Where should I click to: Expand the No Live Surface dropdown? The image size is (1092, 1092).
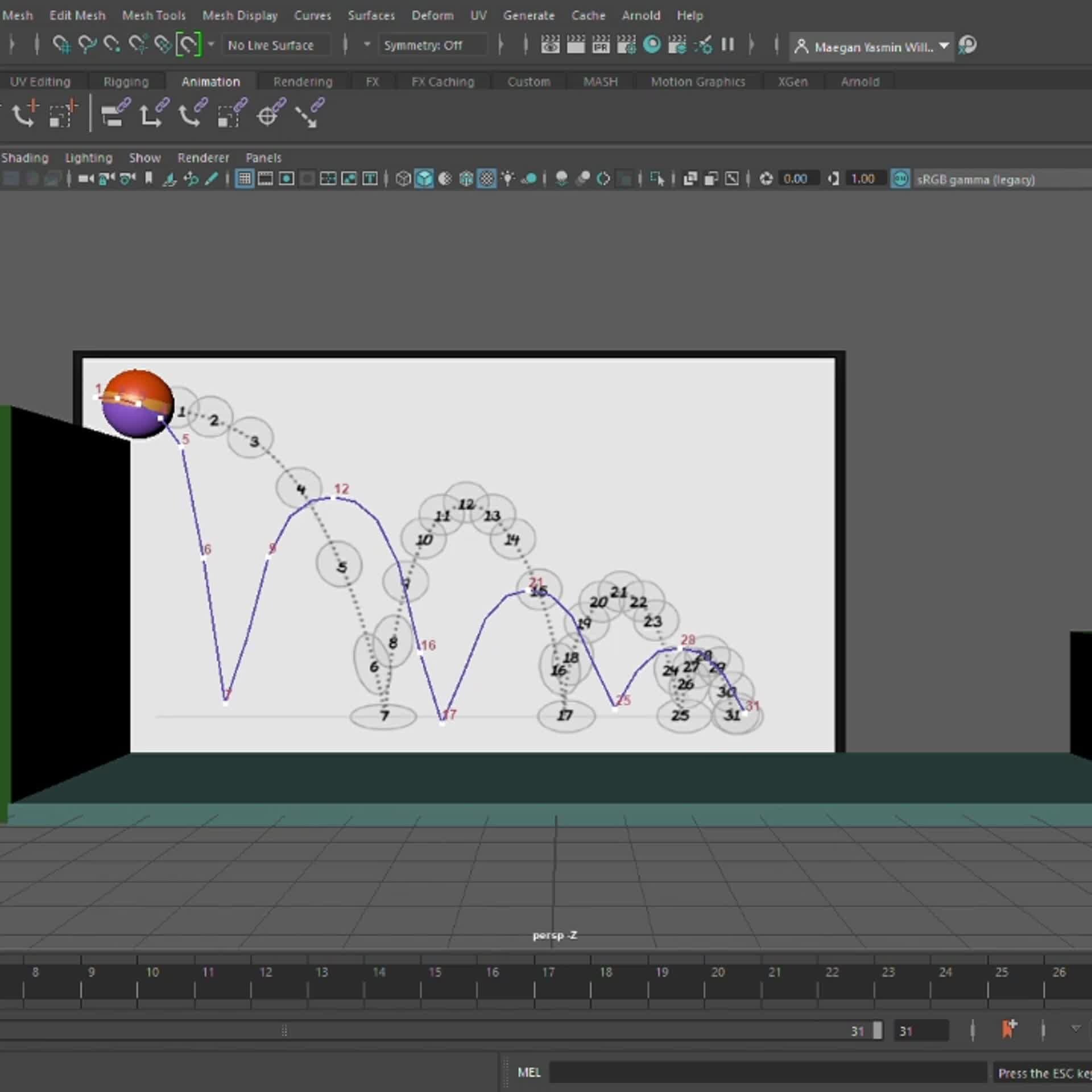tap(276, 45)
